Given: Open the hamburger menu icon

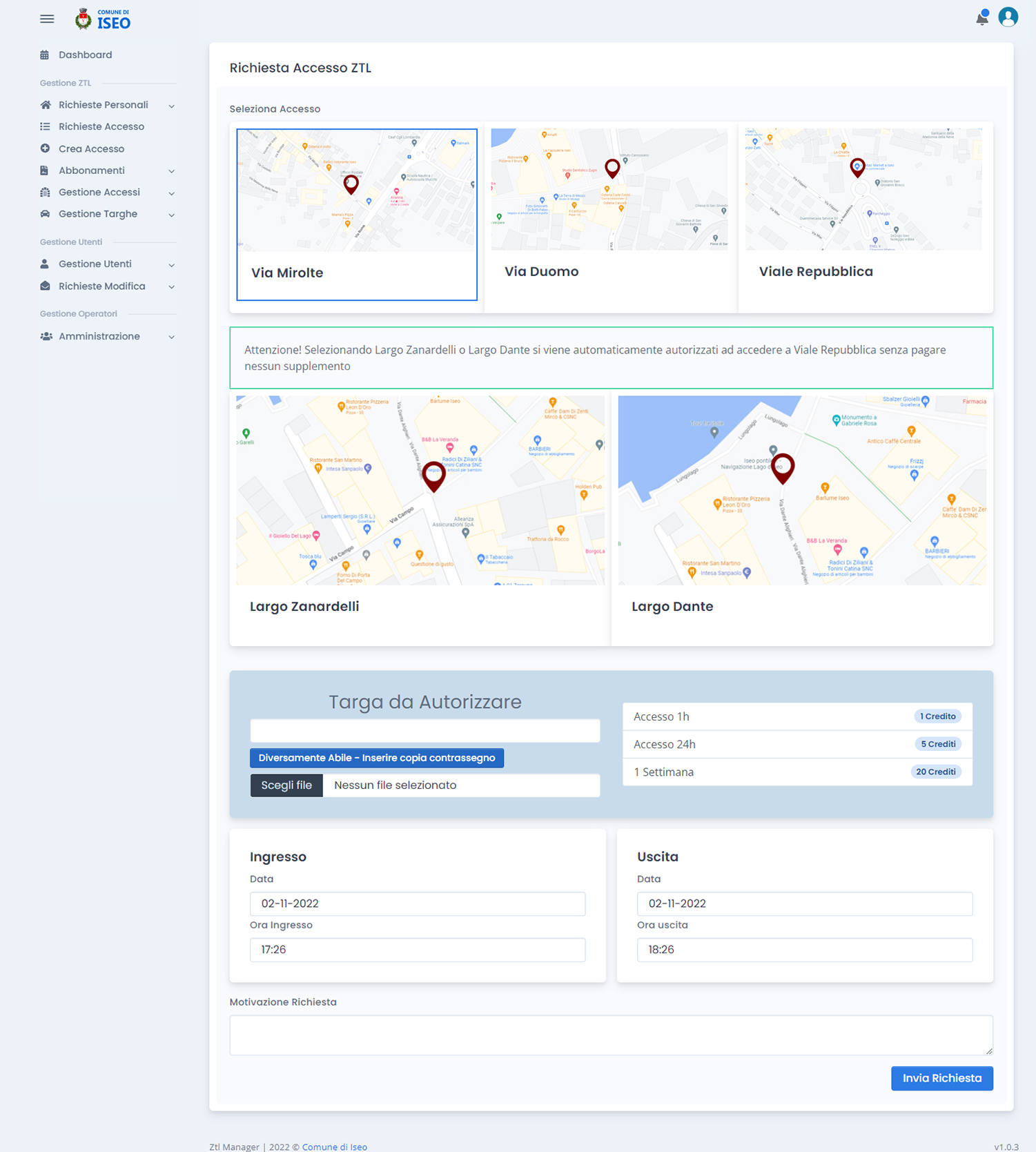Looking at the screenshot, I should click(47, 19).
